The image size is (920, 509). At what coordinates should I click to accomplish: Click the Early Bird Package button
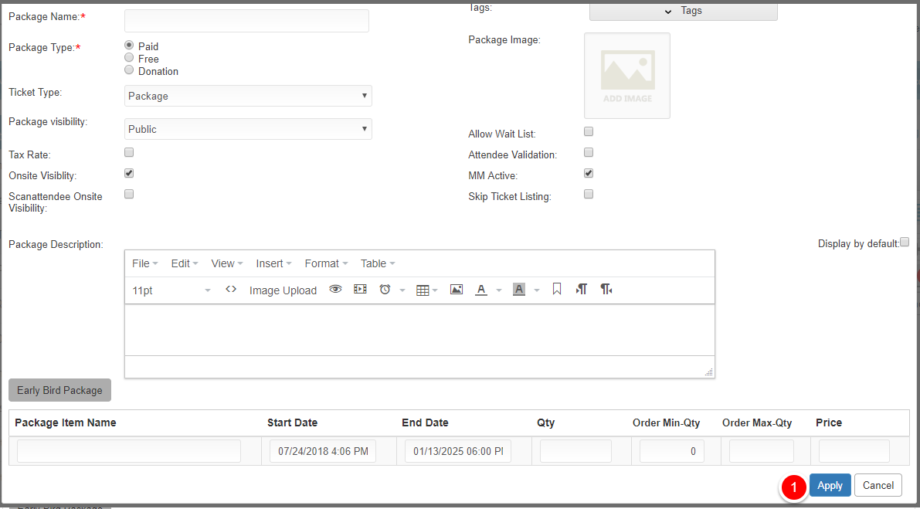60,390
